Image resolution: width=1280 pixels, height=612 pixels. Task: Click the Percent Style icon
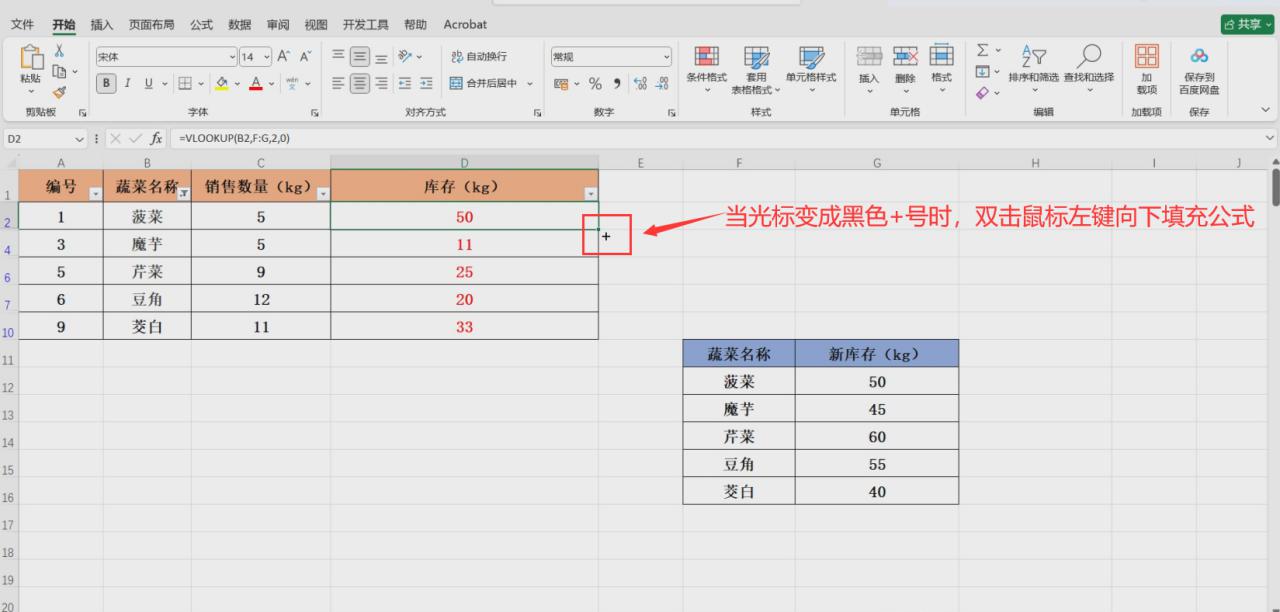click(595, 84)
